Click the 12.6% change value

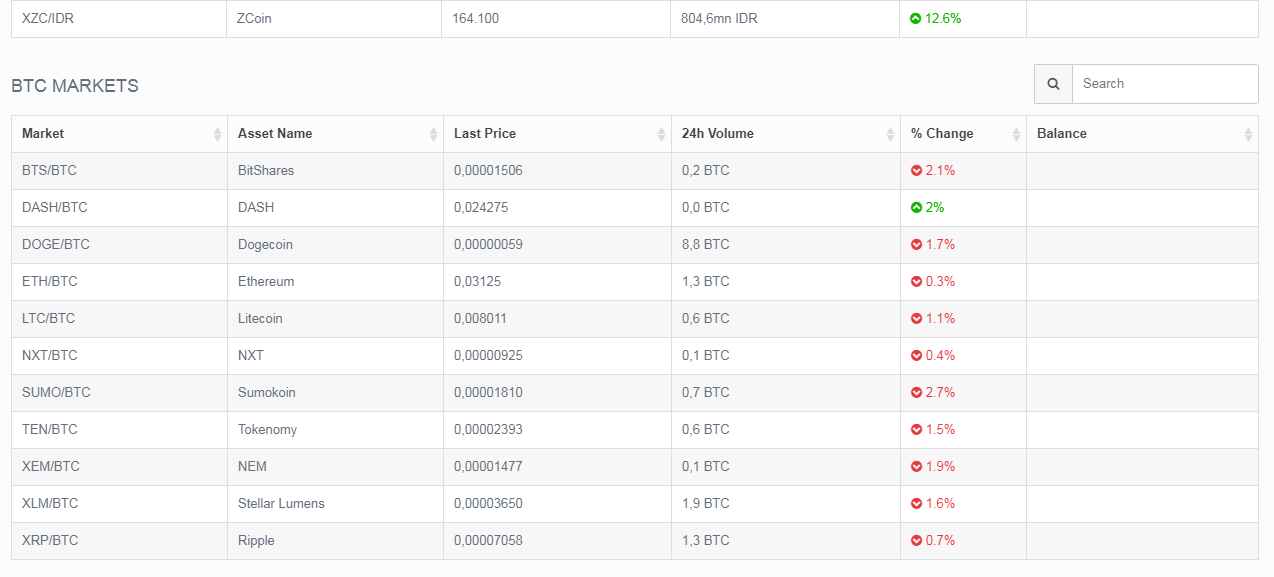coord(944,18)
